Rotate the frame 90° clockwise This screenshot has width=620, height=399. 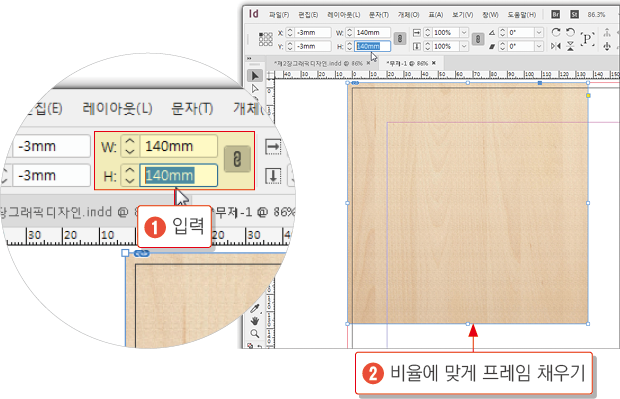click(556, 32)
